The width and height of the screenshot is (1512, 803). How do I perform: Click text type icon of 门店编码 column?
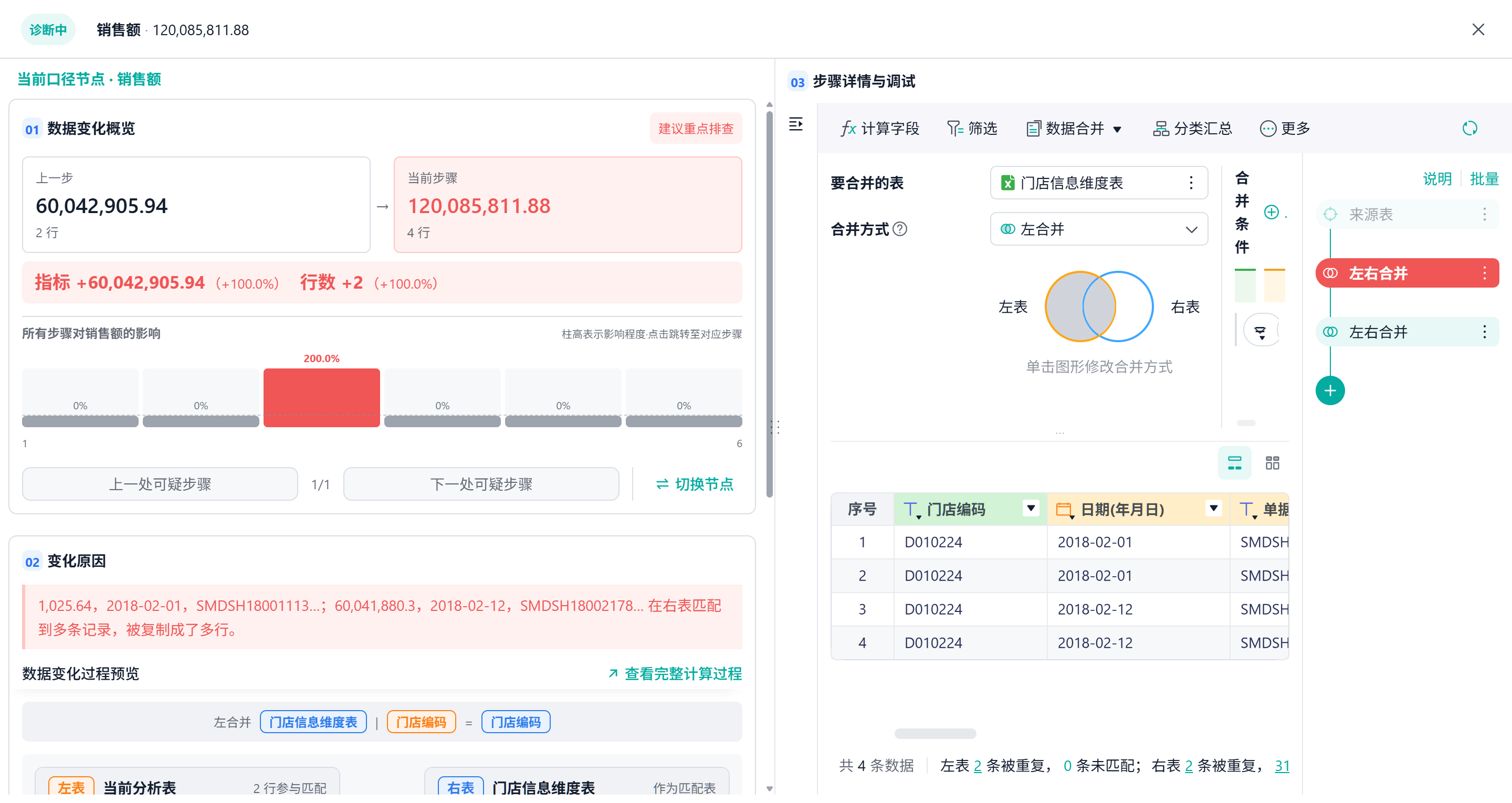coord(912,510)
